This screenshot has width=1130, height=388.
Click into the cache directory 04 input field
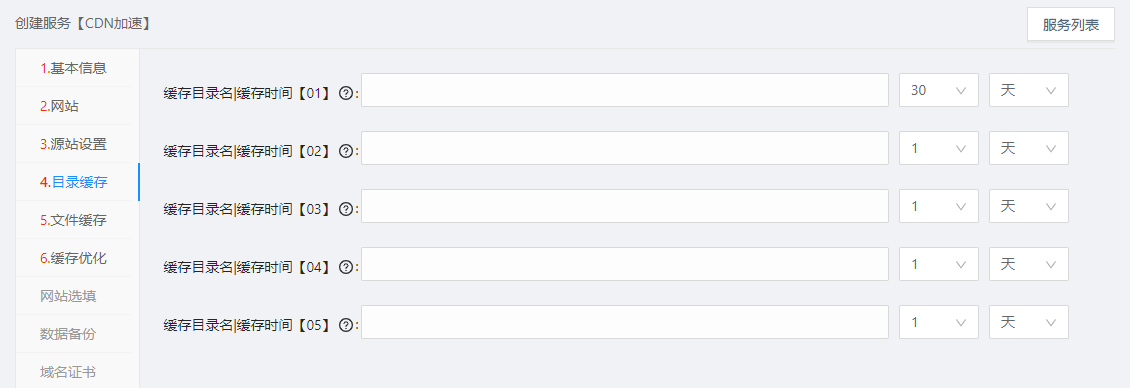[625, 264]
